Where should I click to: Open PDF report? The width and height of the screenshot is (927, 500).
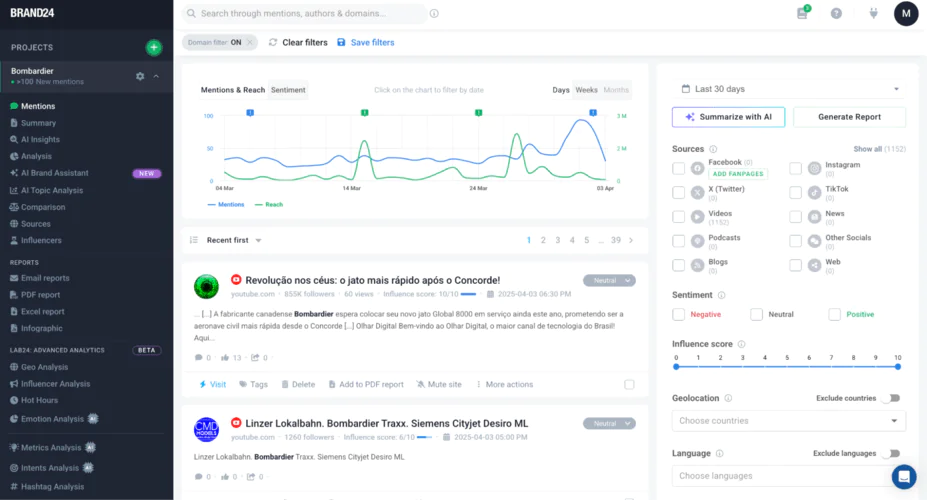40,295
